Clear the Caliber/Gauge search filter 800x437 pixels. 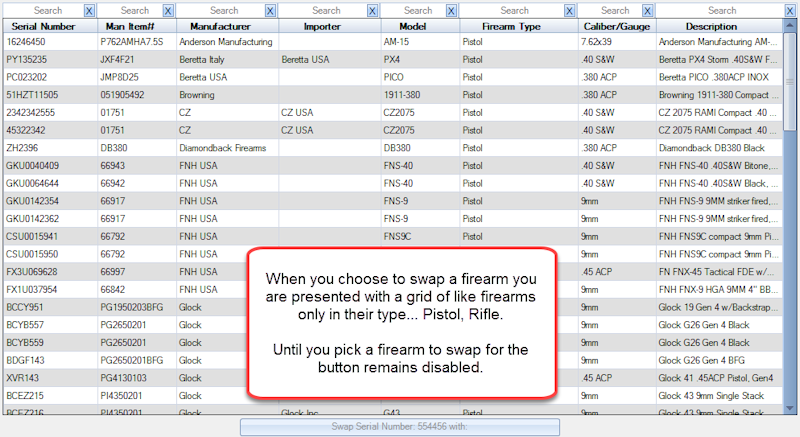pyautogui.click(x=648, y=11)
